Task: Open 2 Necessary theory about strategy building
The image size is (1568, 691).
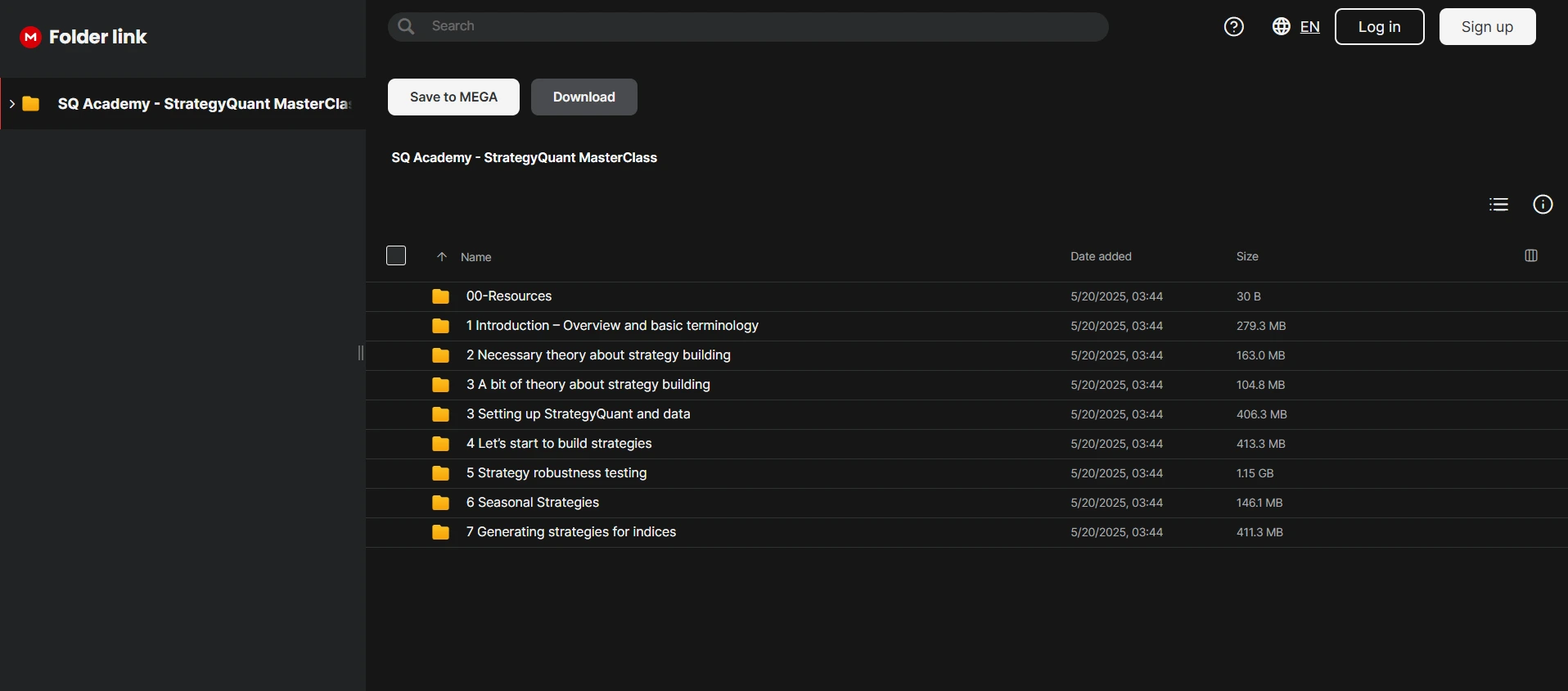Action: [598, 355]
